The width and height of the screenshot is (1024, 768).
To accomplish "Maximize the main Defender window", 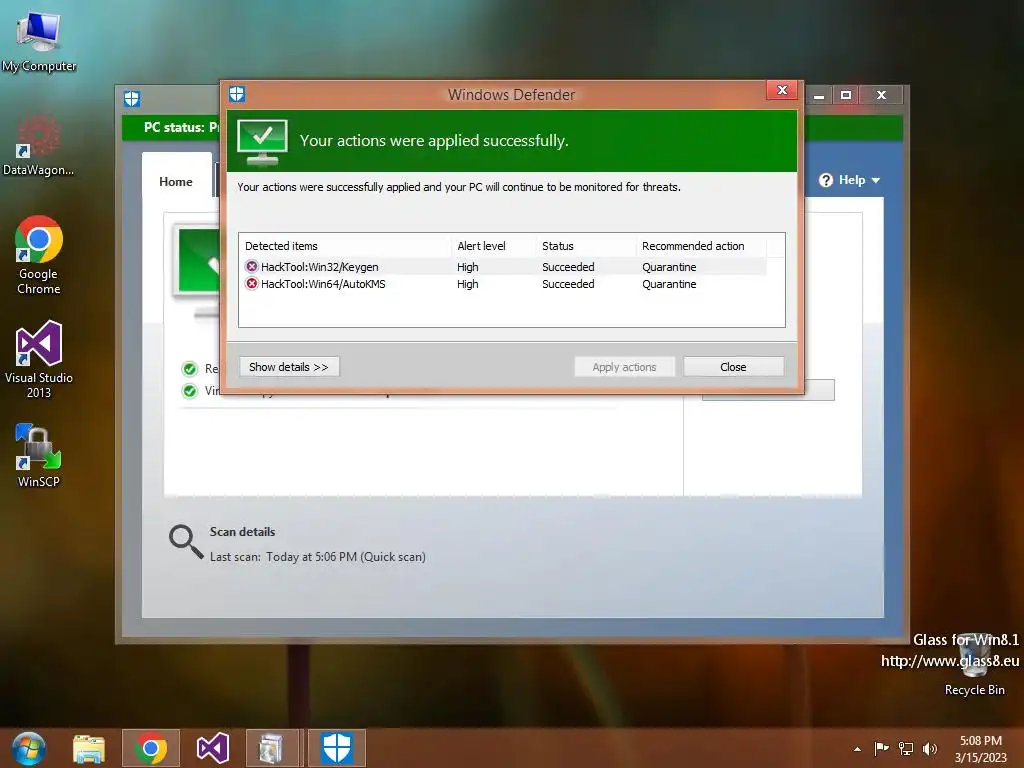I will click(x=846, y=95).
